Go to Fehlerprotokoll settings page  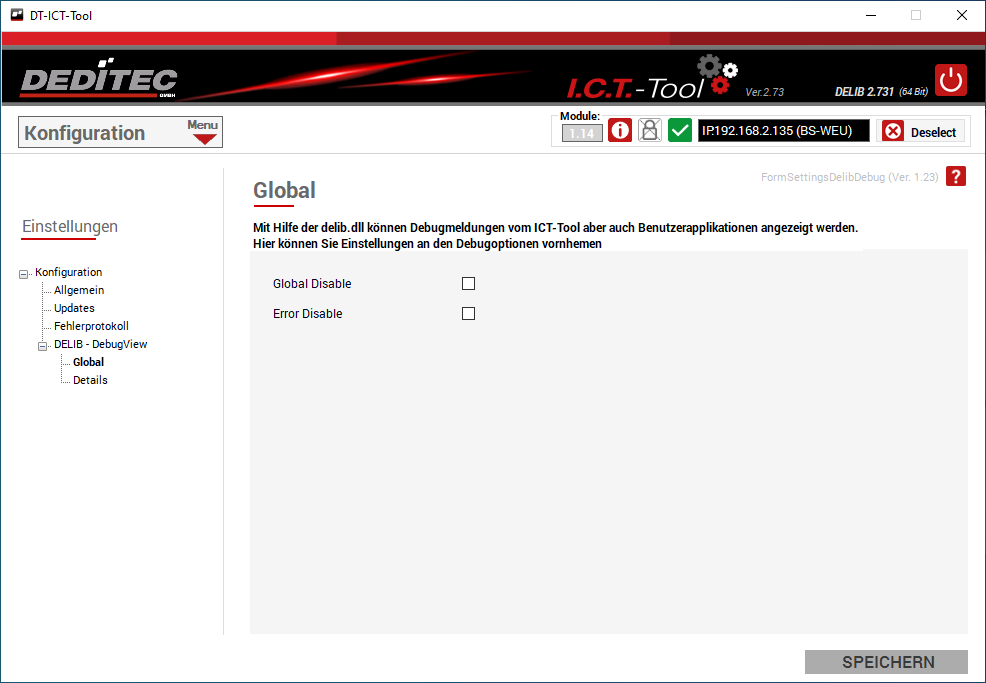click(x=91, y=326)
